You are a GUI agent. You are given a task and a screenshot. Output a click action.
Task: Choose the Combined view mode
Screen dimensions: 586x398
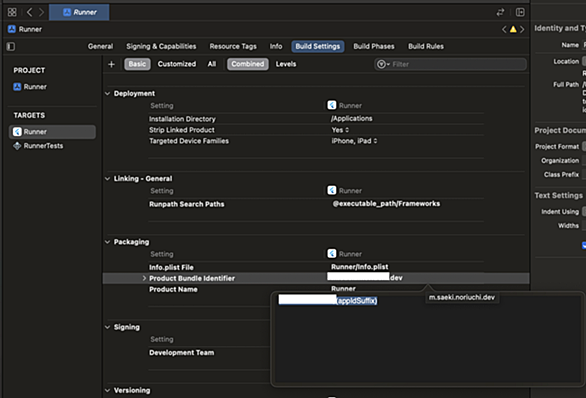[247, 64]
